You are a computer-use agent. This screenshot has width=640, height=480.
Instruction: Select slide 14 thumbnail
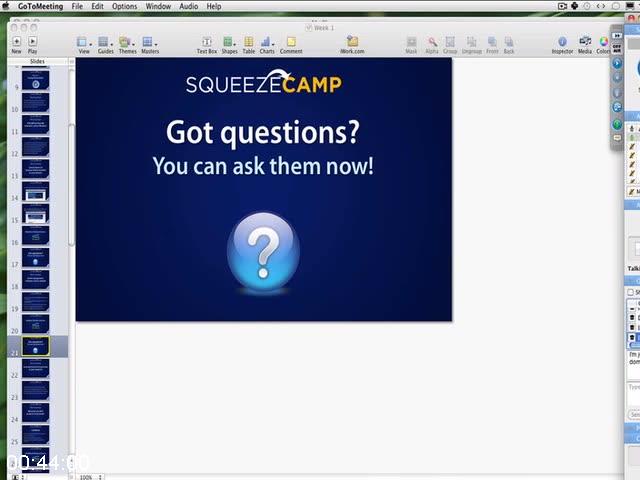click(36, 191)
